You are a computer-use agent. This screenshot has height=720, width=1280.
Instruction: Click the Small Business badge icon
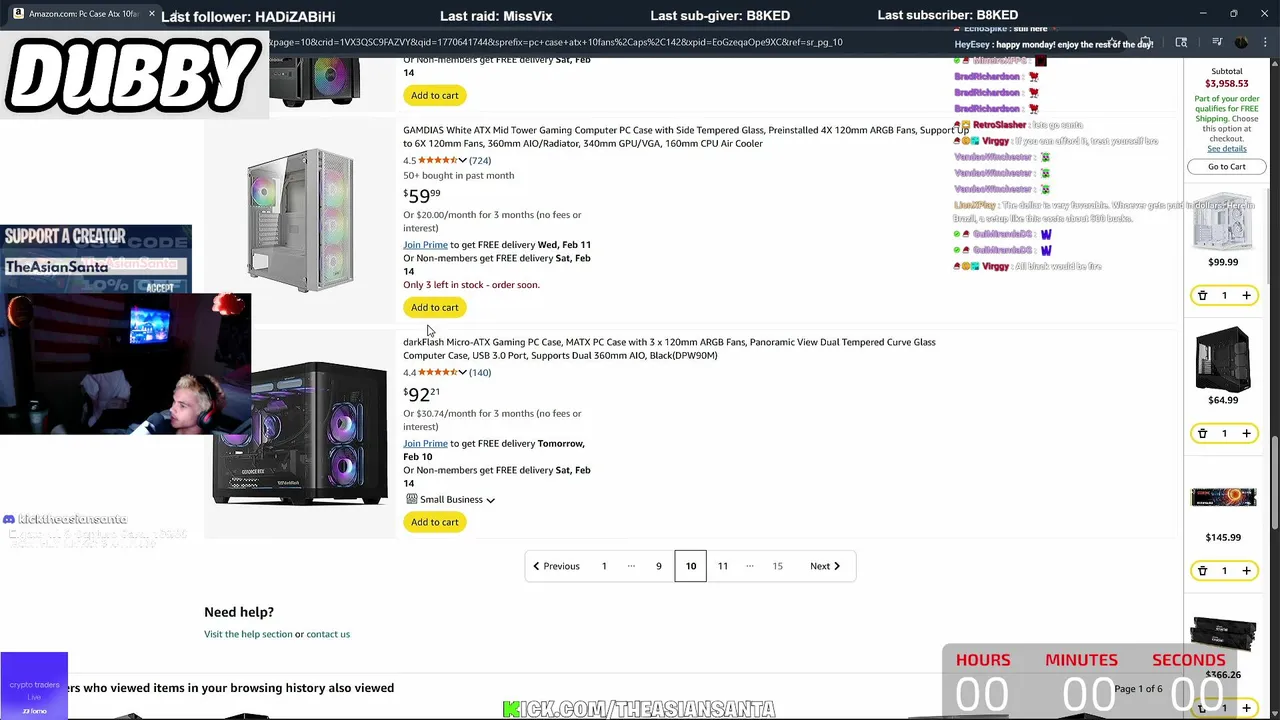tap(411, 499)
